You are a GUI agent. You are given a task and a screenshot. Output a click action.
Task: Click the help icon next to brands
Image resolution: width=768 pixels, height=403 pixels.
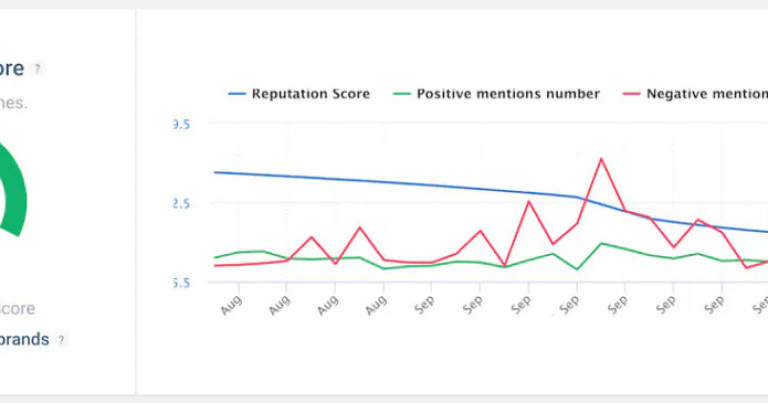coord(62,340)
